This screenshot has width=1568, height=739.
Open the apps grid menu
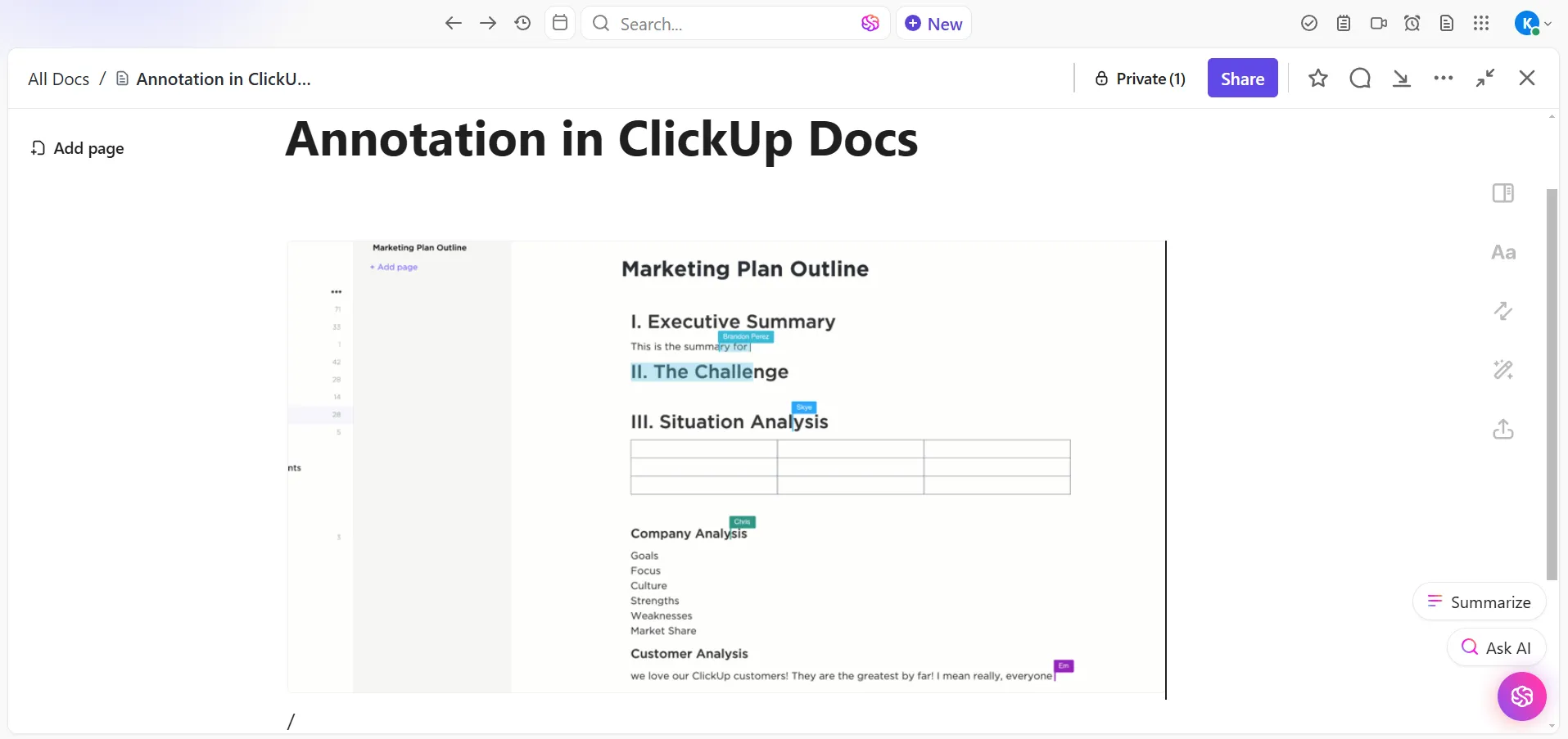point(1481,24)
